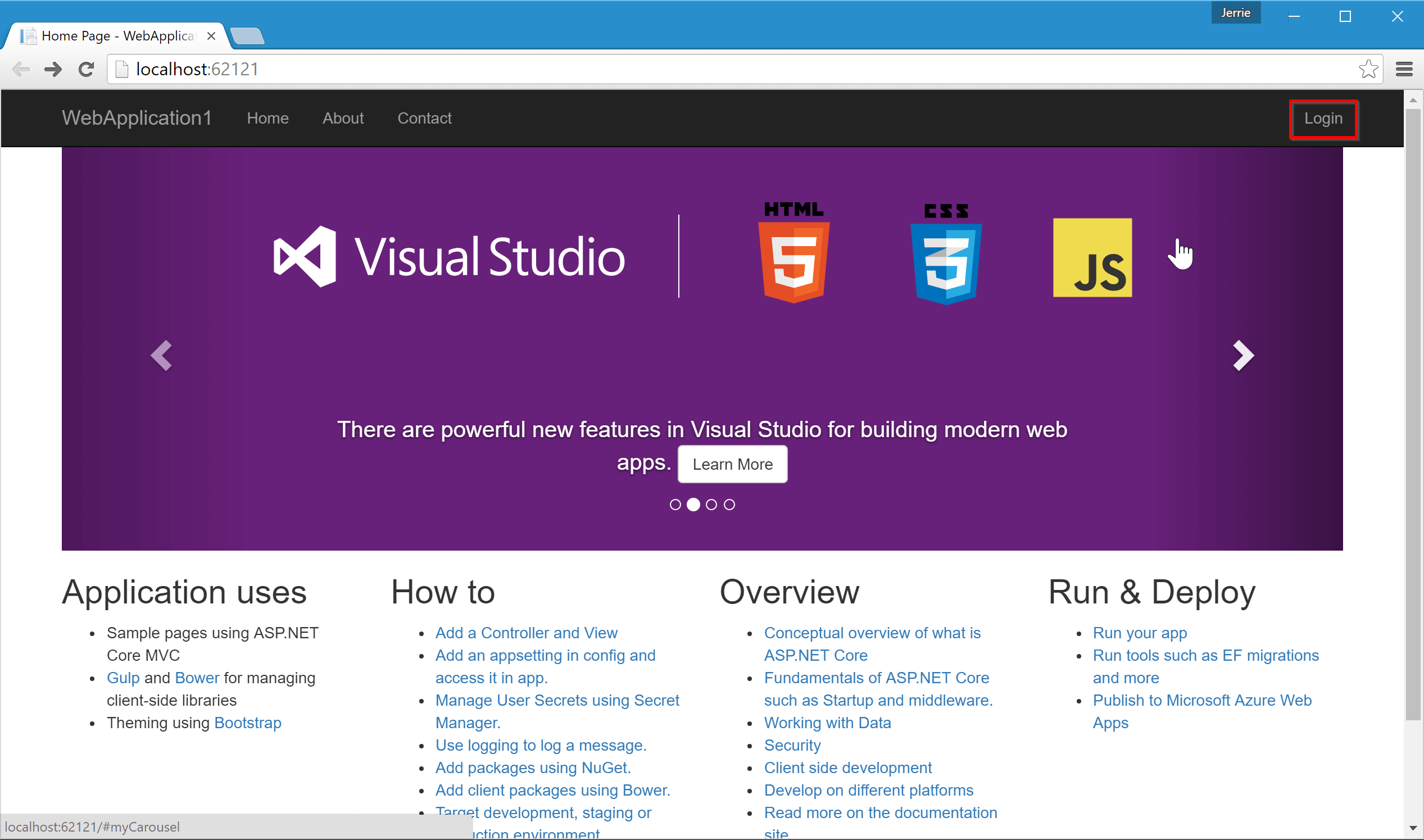Screen dimensions: 1424x840
Task: Open the Gulp link
Action: pyautogui.click(x=123, y=678)
